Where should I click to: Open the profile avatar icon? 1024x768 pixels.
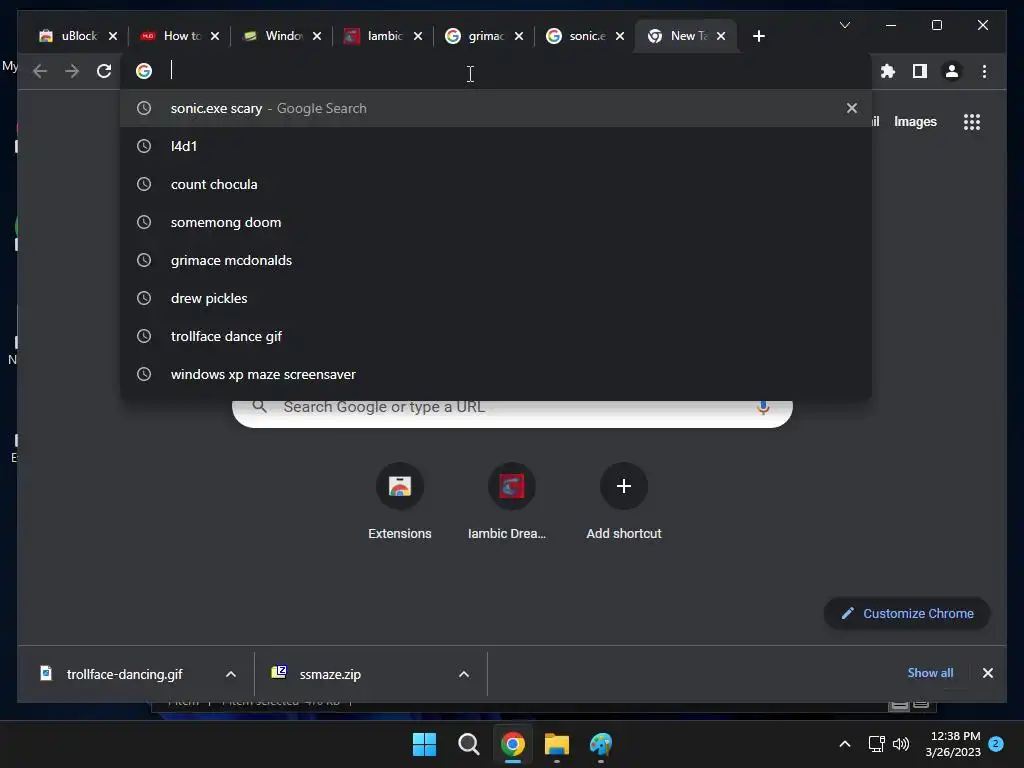click(x=952, y=71)
